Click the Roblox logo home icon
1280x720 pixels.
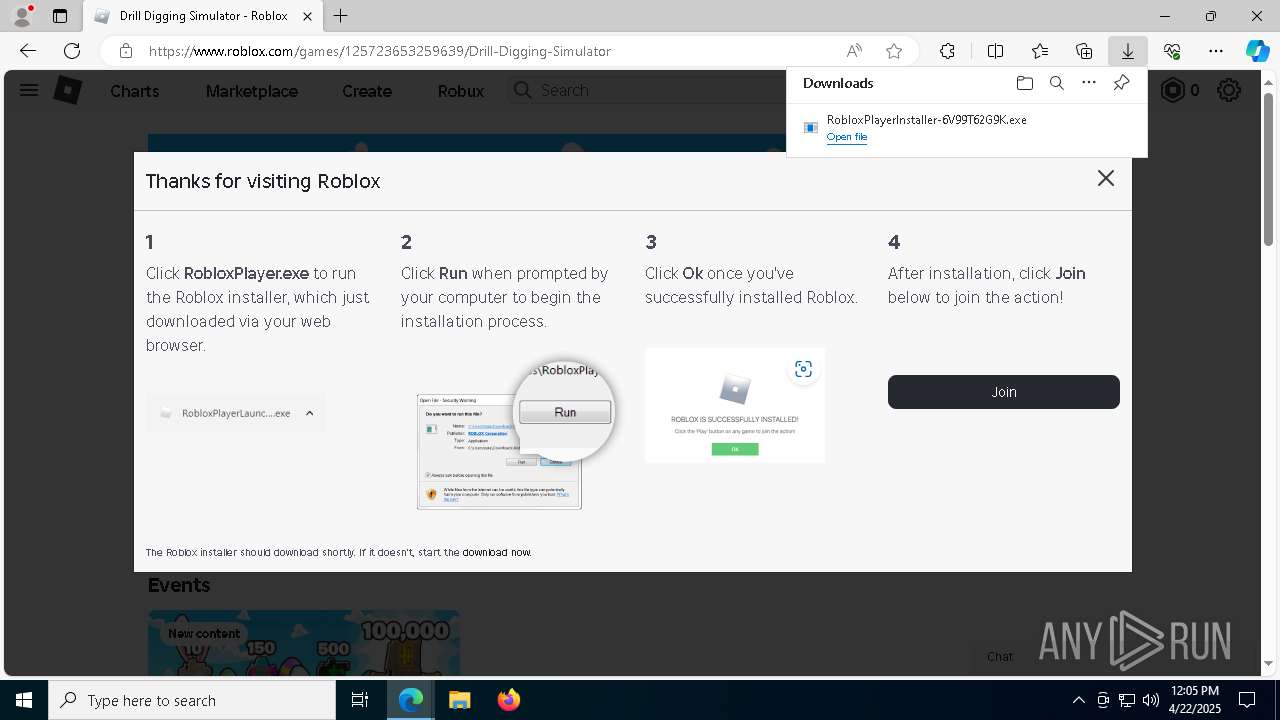pyautogui.click(x=67, y=90)
